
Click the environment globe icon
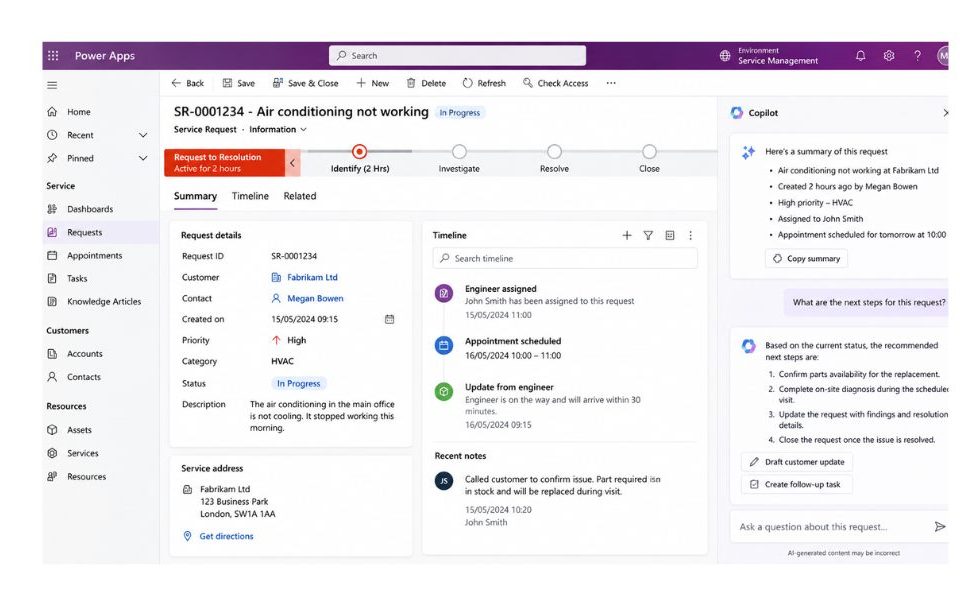[x=725, y=56]
